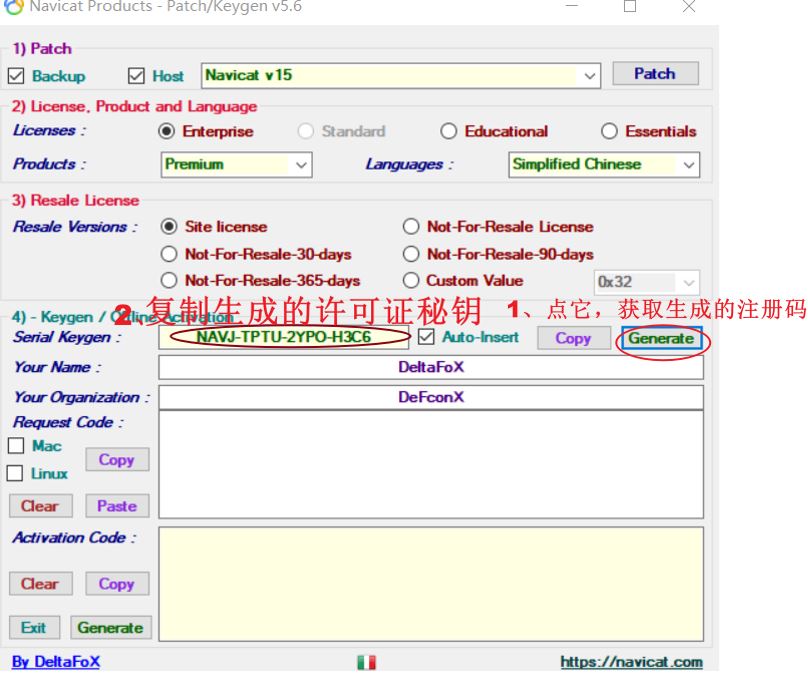This screenshot has width=808, height=695.
Task: Click the Paste button
Action: tap(117, 506)
